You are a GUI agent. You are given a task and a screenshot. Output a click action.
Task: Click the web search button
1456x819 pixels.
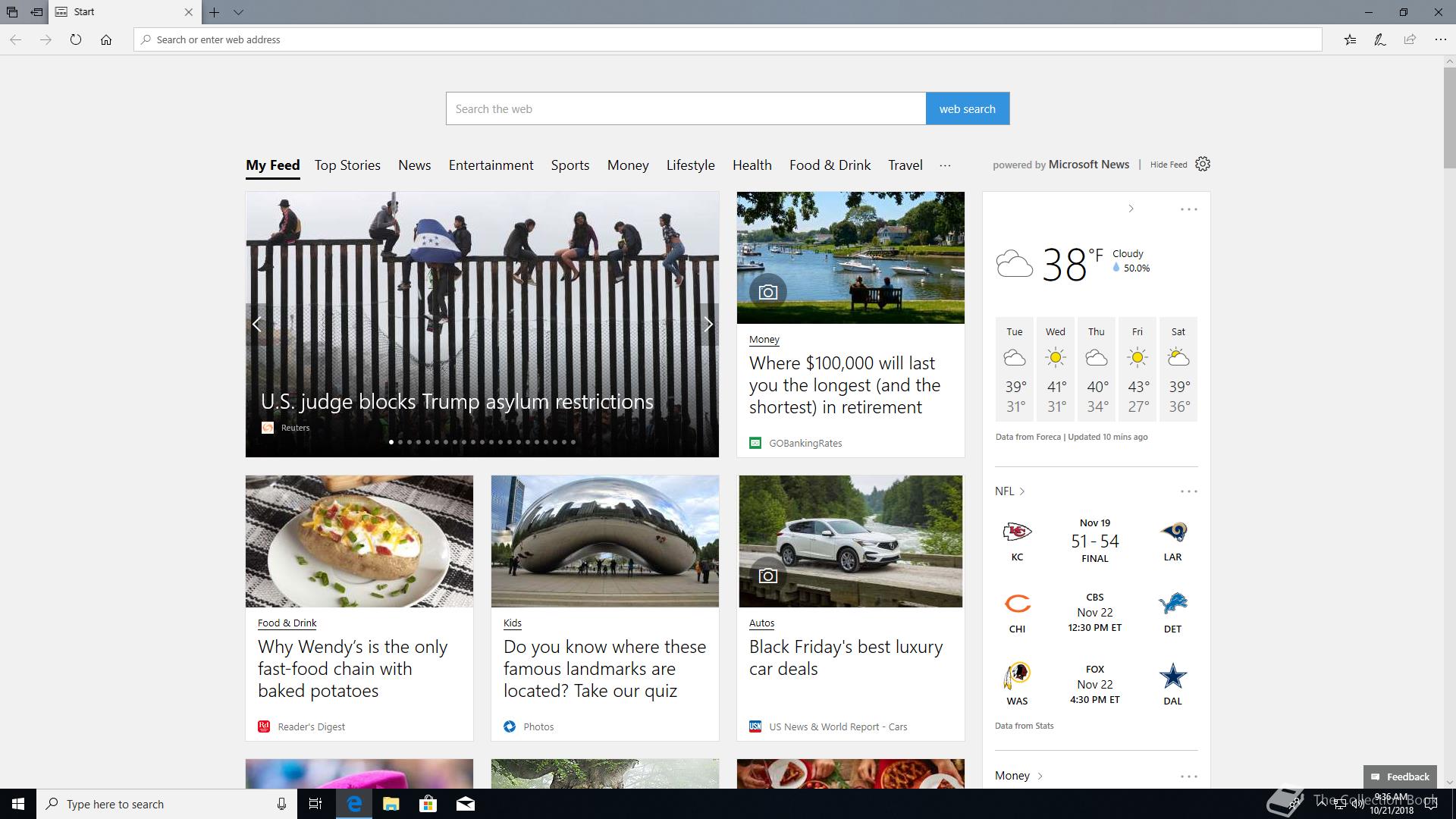[968, 108]
